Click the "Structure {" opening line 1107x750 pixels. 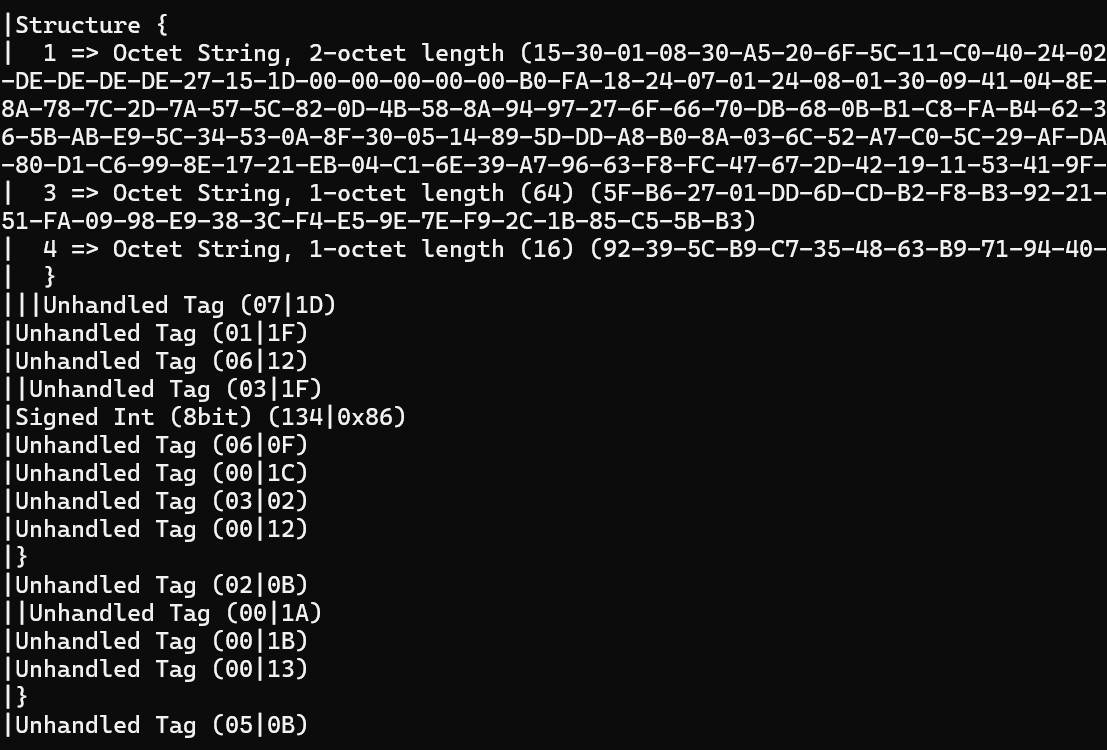[78, 25]
